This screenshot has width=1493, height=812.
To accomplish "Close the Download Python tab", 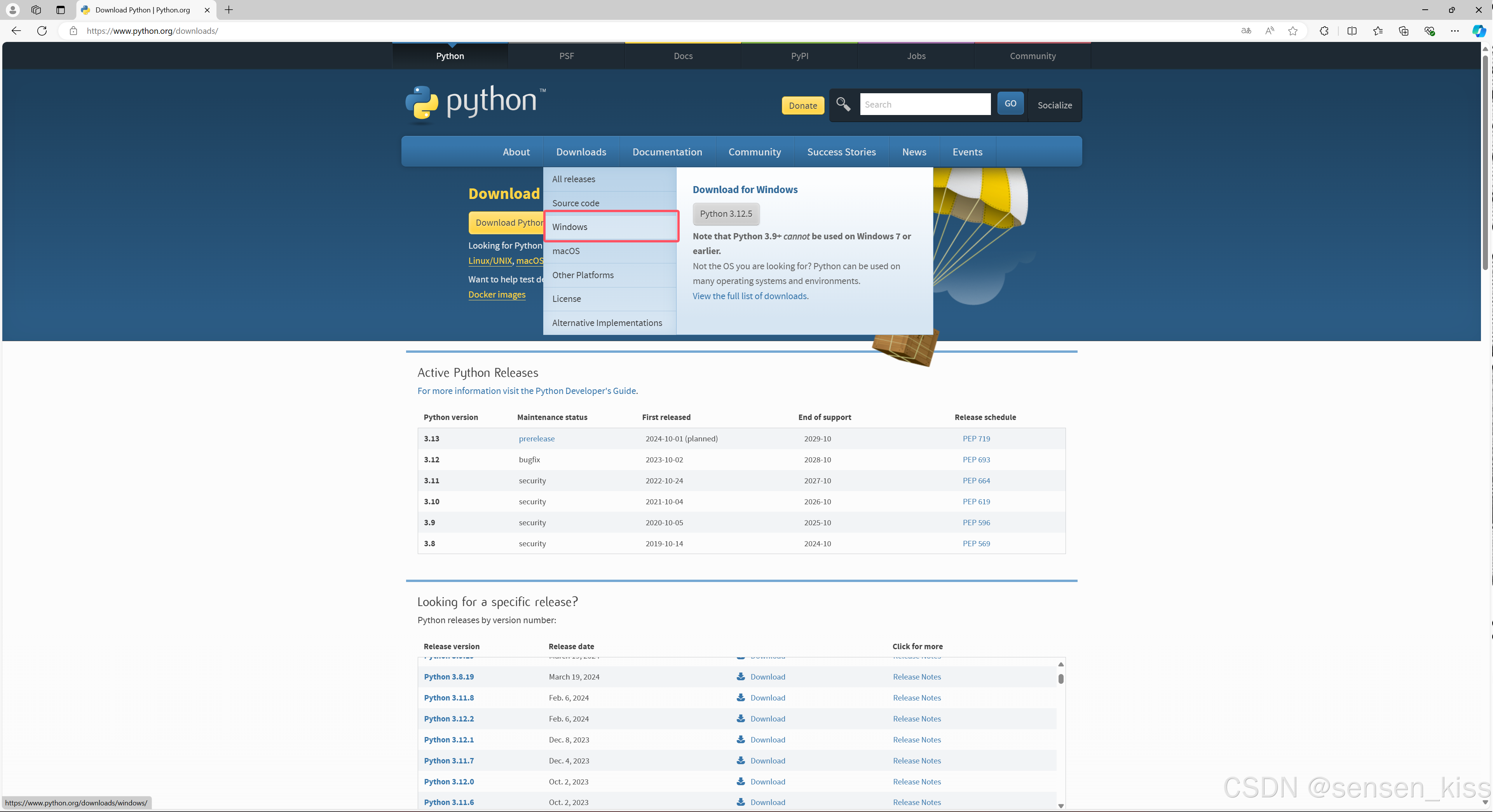I will [x=207, y=10].
